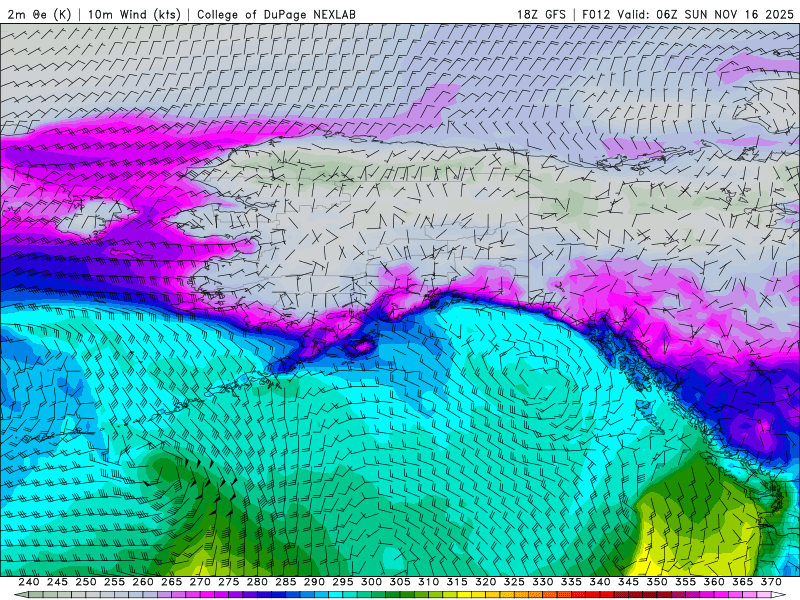Click the "2m θe (K)" title label
Screen dimensions: 800x600
click(39, 14)
